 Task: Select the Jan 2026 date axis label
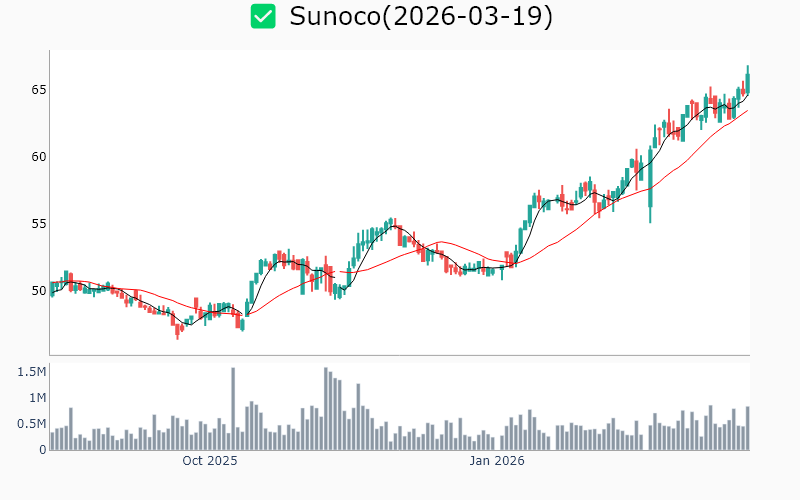497,461
